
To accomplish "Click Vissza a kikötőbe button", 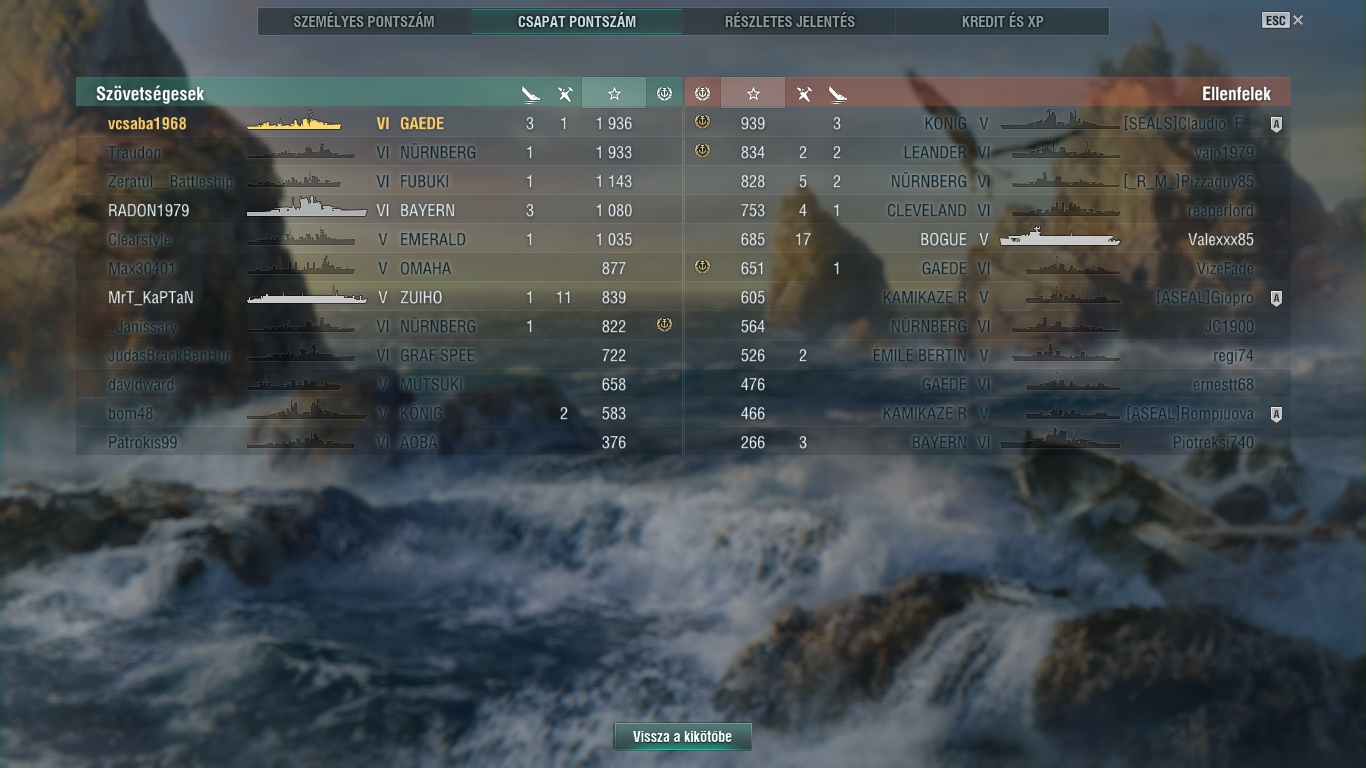I will pos(683,737).
